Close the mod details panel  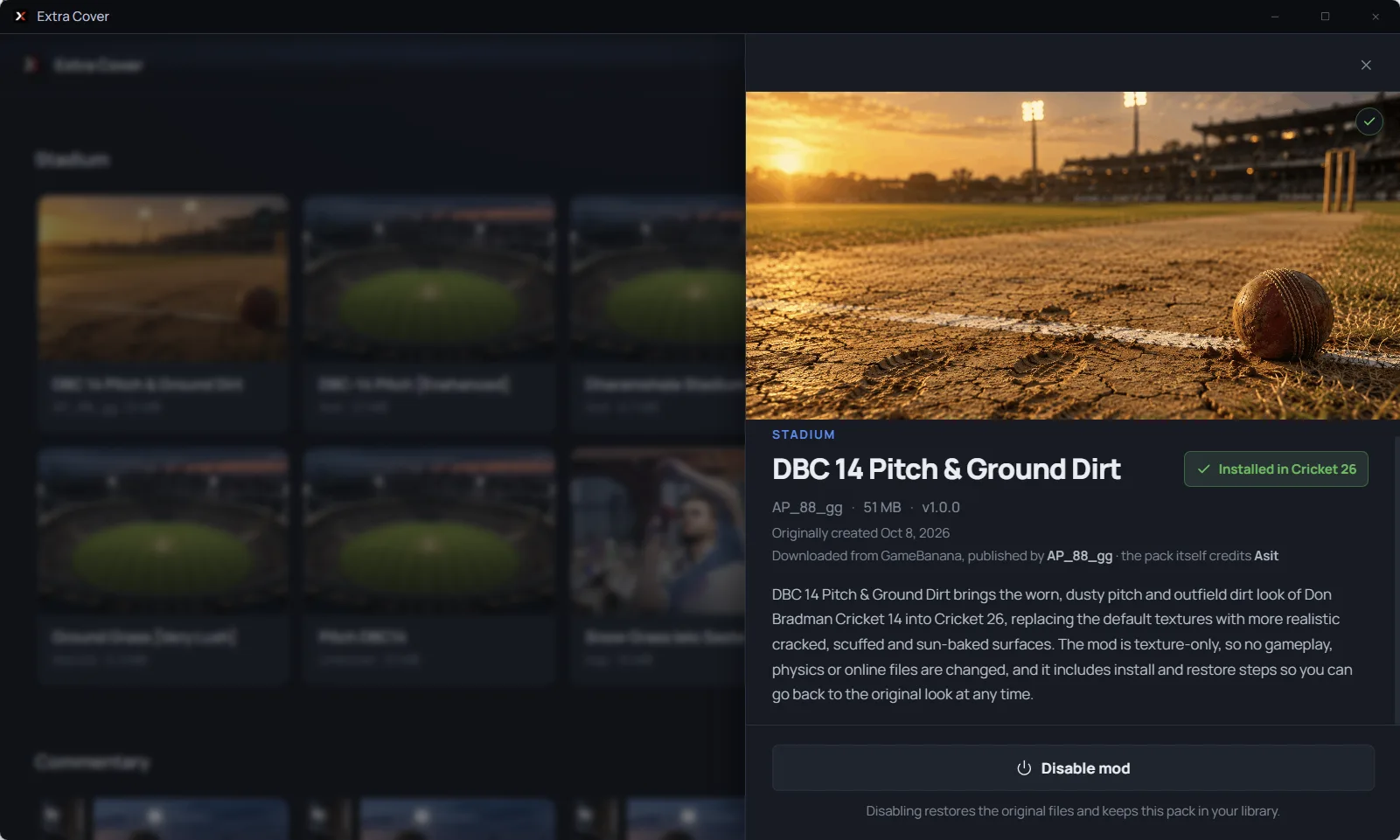click(x=1366, y=65)
